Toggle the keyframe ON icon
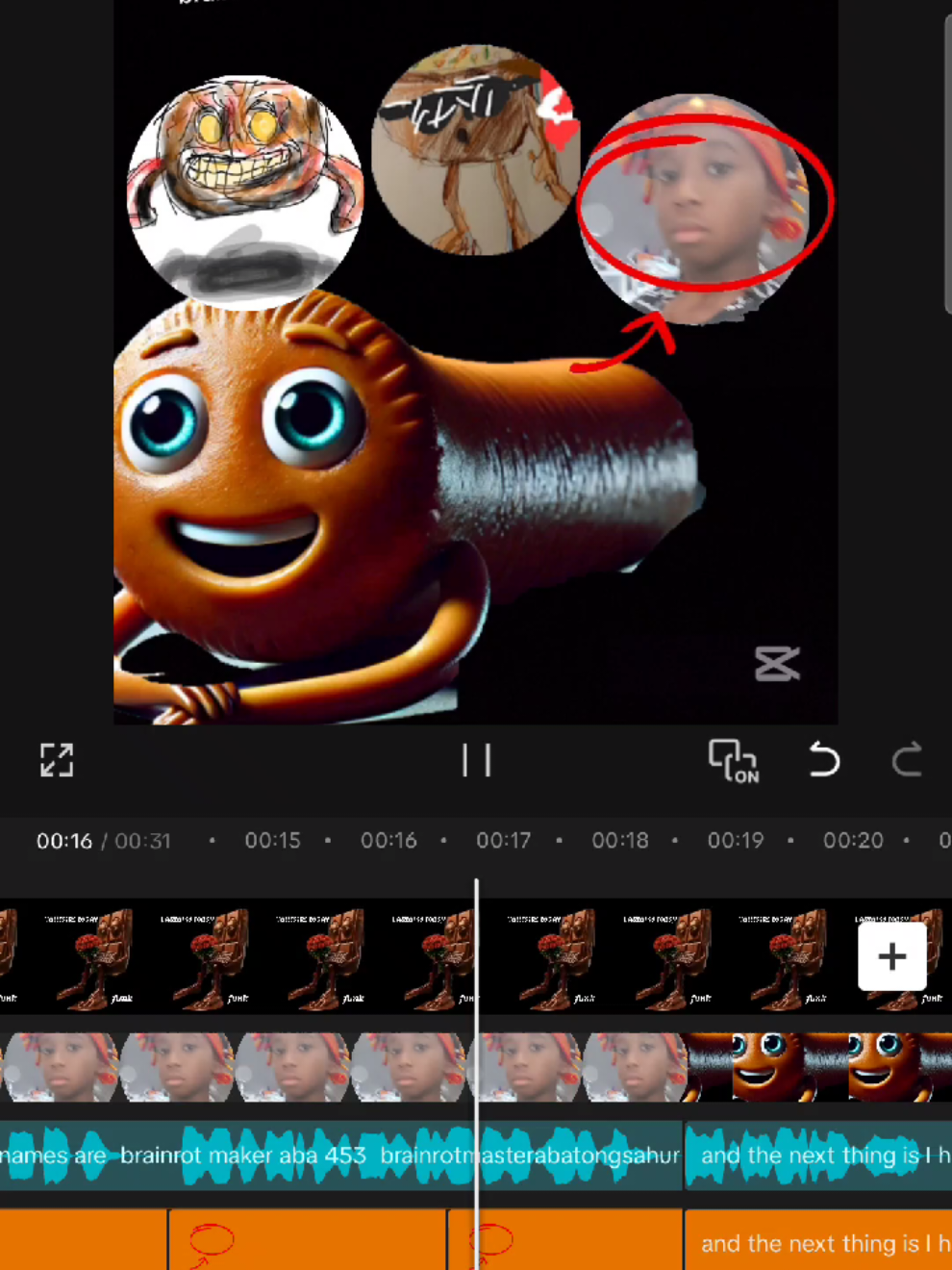The image size is (952, 1270). 734,761
